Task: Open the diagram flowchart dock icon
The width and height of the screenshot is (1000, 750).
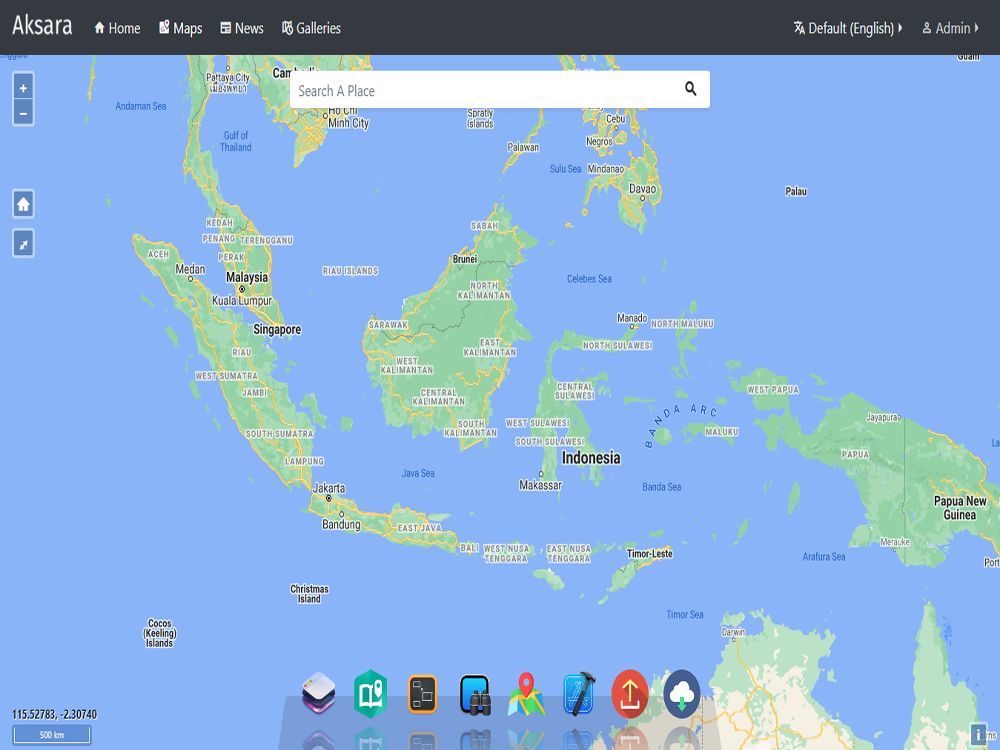Action: click(x=422, y=694)
